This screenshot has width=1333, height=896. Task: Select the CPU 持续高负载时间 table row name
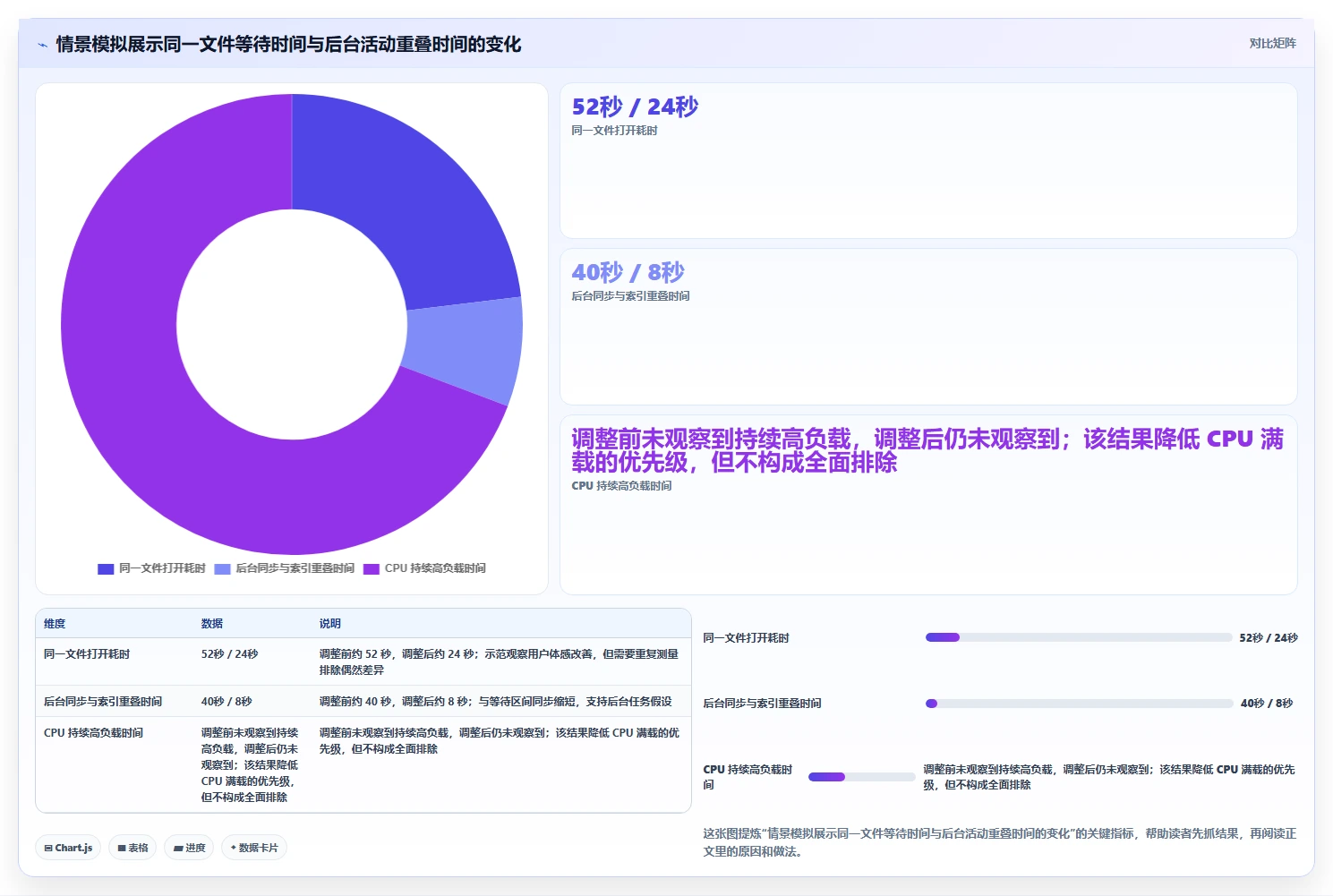pos(93,733)
